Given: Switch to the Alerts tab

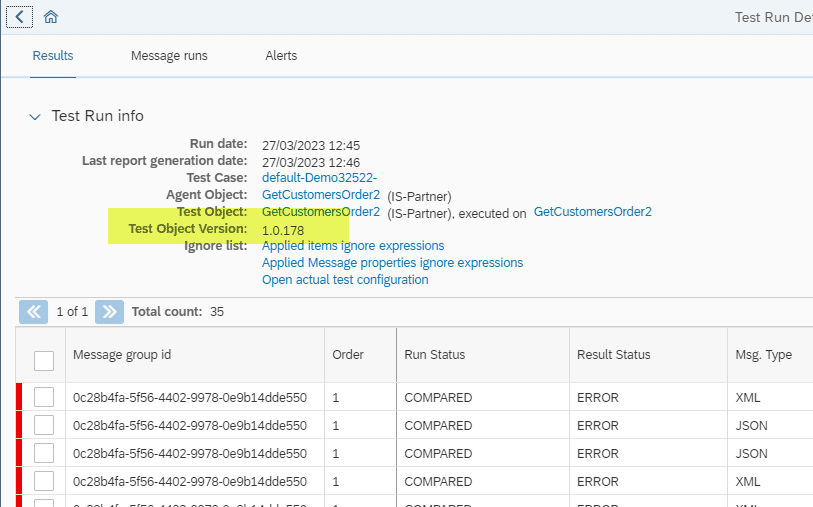Looking at the screenshot, I should [281, 55].
